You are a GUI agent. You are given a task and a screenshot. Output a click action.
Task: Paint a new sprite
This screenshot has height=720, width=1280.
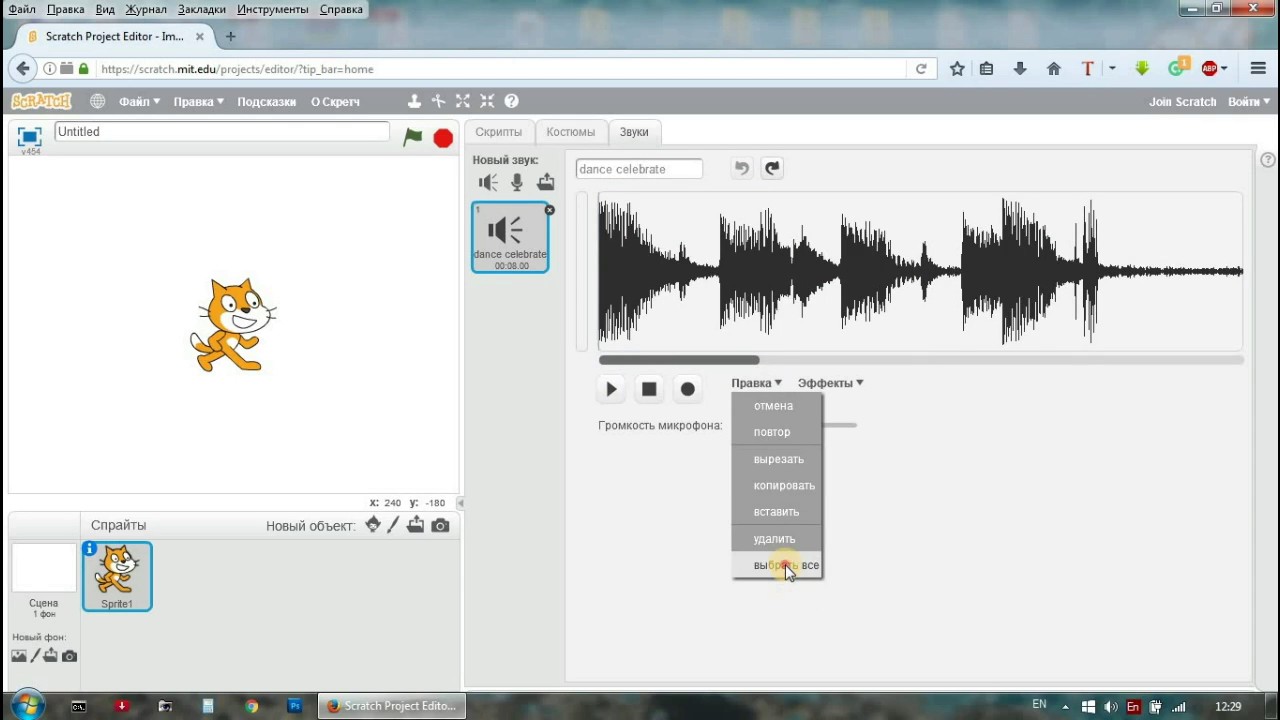tap(393, 525)
